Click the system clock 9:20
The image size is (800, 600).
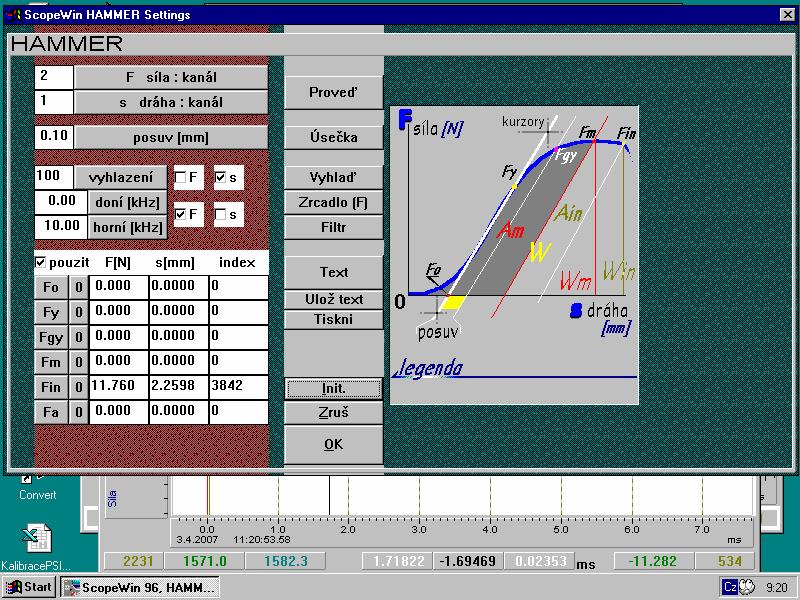(x=777, y=587)
